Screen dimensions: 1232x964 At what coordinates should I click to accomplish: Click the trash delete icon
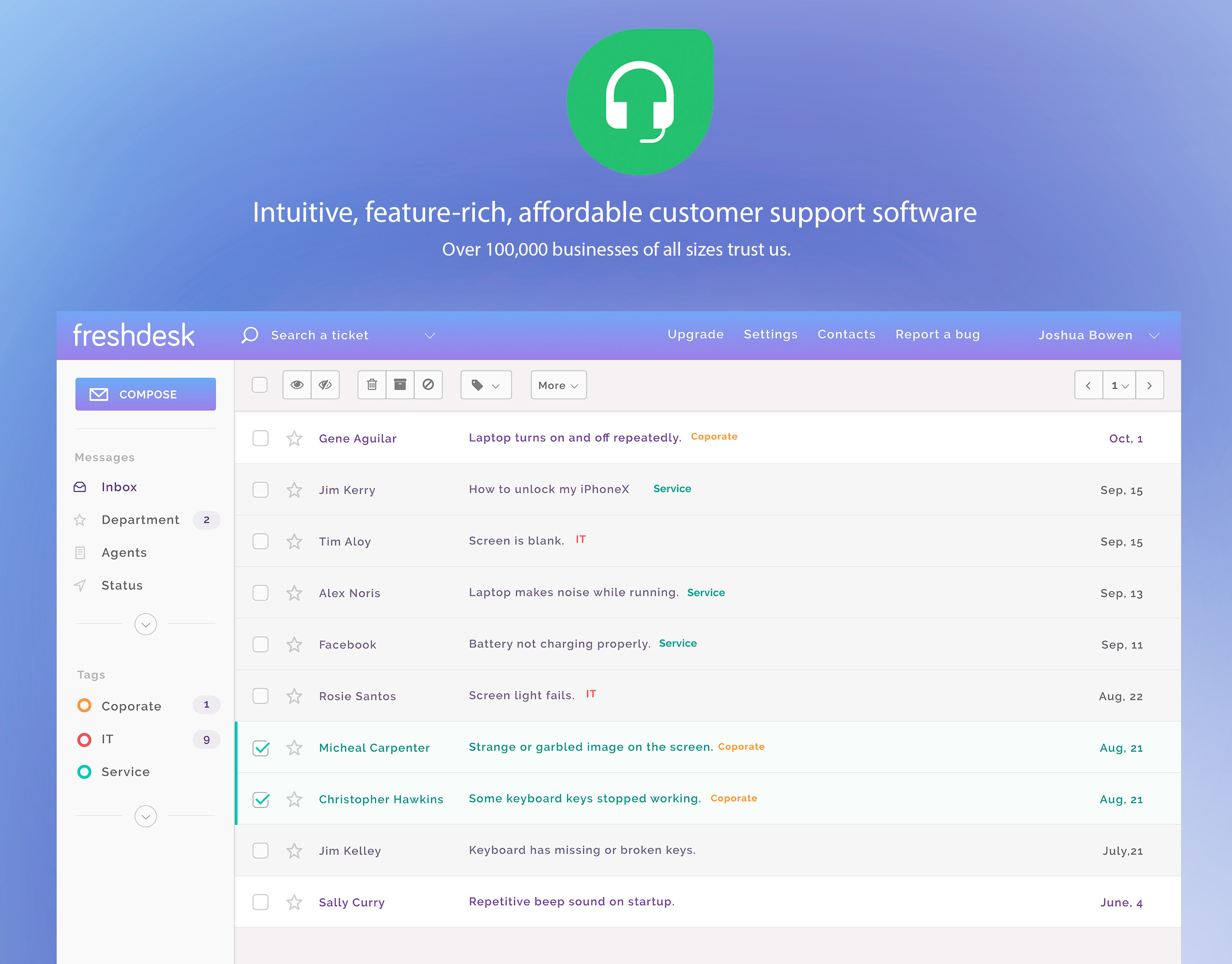tap(372, 385)
